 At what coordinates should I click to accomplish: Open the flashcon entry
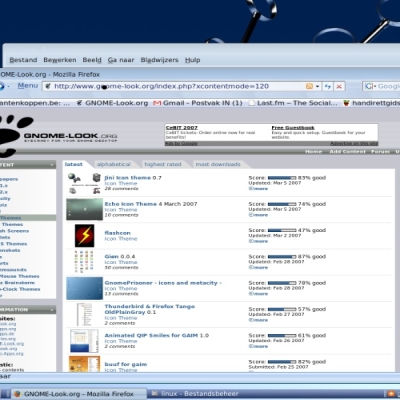(x=117, y=233)
